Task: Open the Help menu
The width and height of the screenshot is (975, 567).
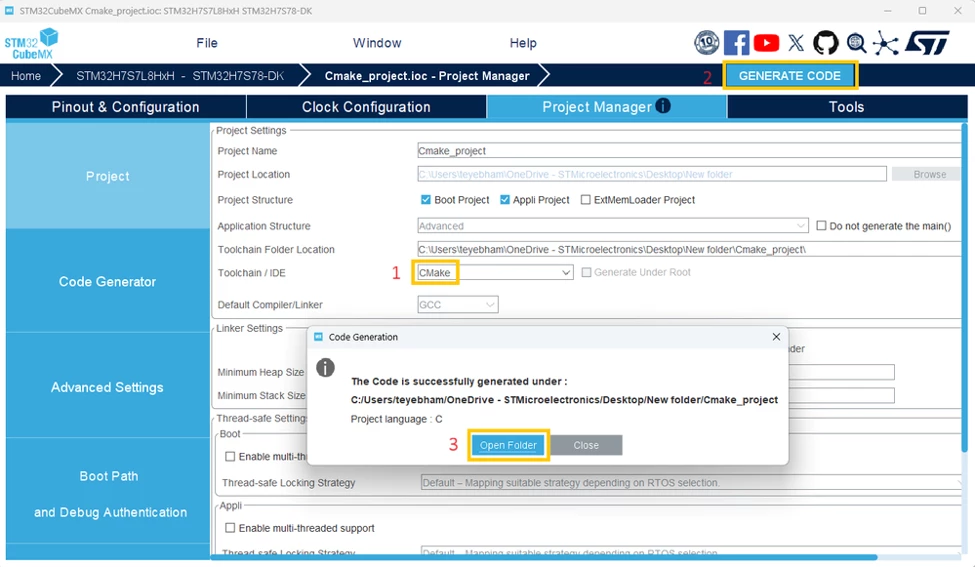Action: 523,43
